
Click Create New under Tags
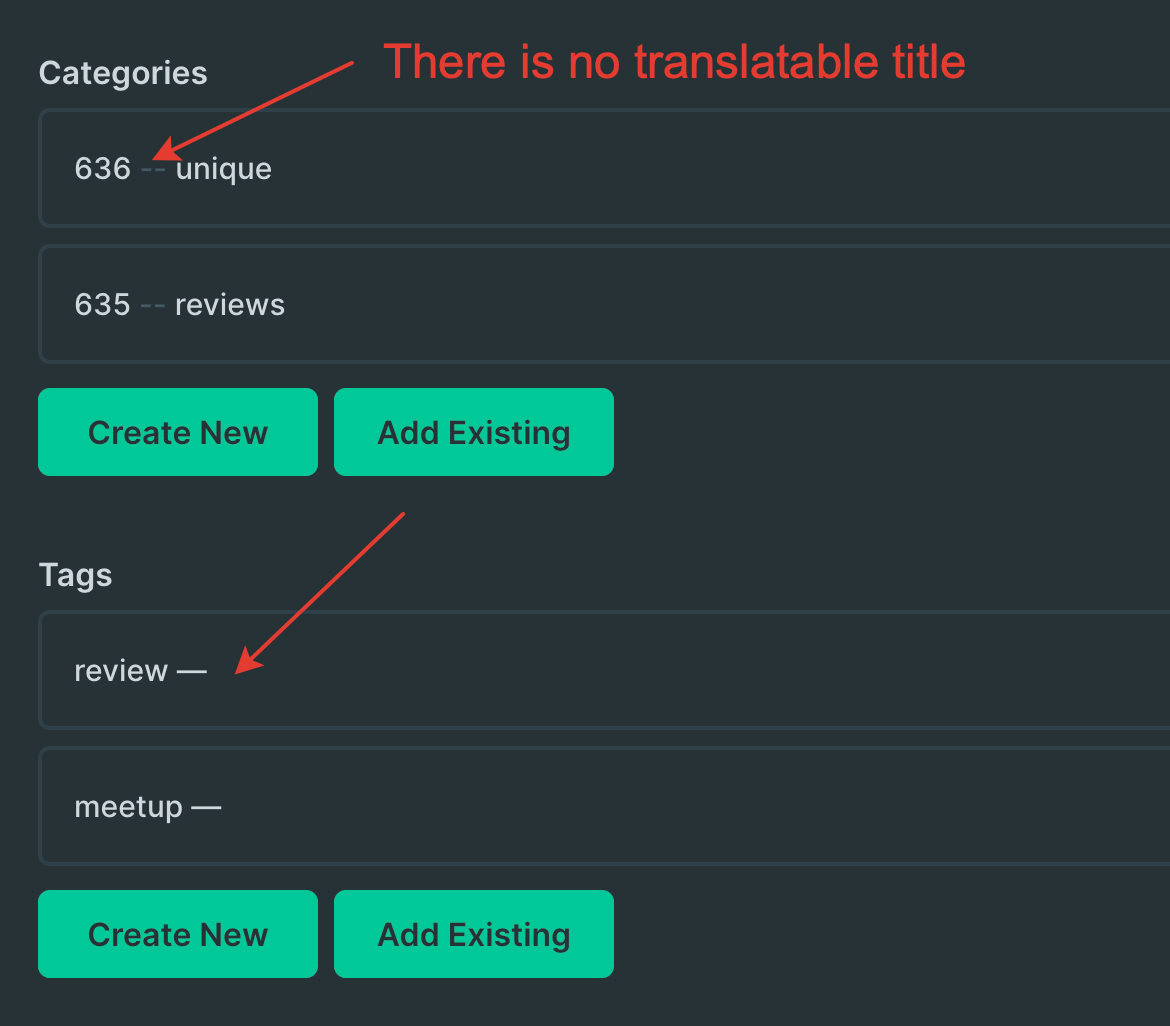pos(177,933)
